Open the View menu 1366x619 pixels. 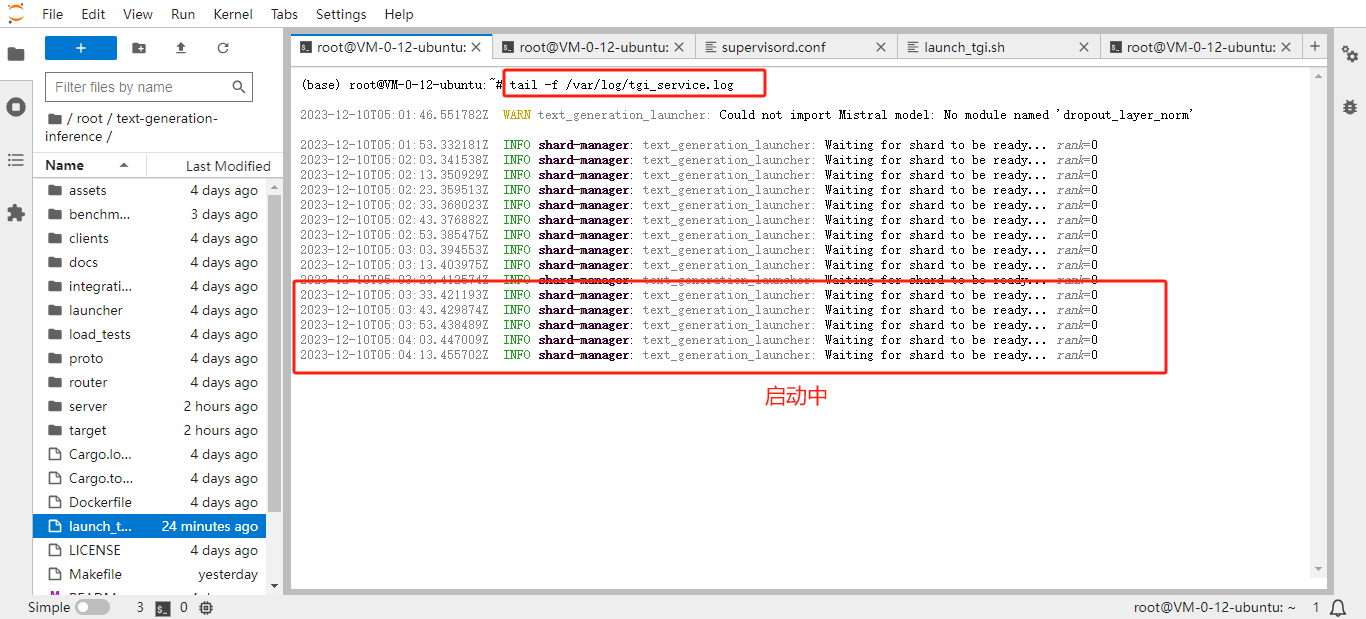[x=138, y=14]
